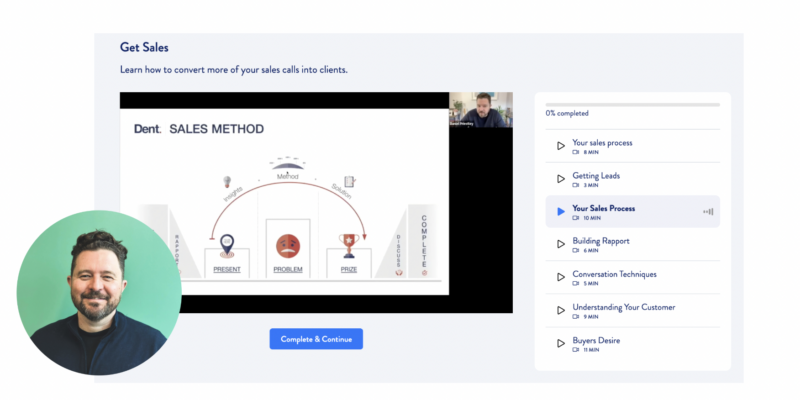
Task: Open the Conversation Techniques lesson title
Action: point(613,274)
